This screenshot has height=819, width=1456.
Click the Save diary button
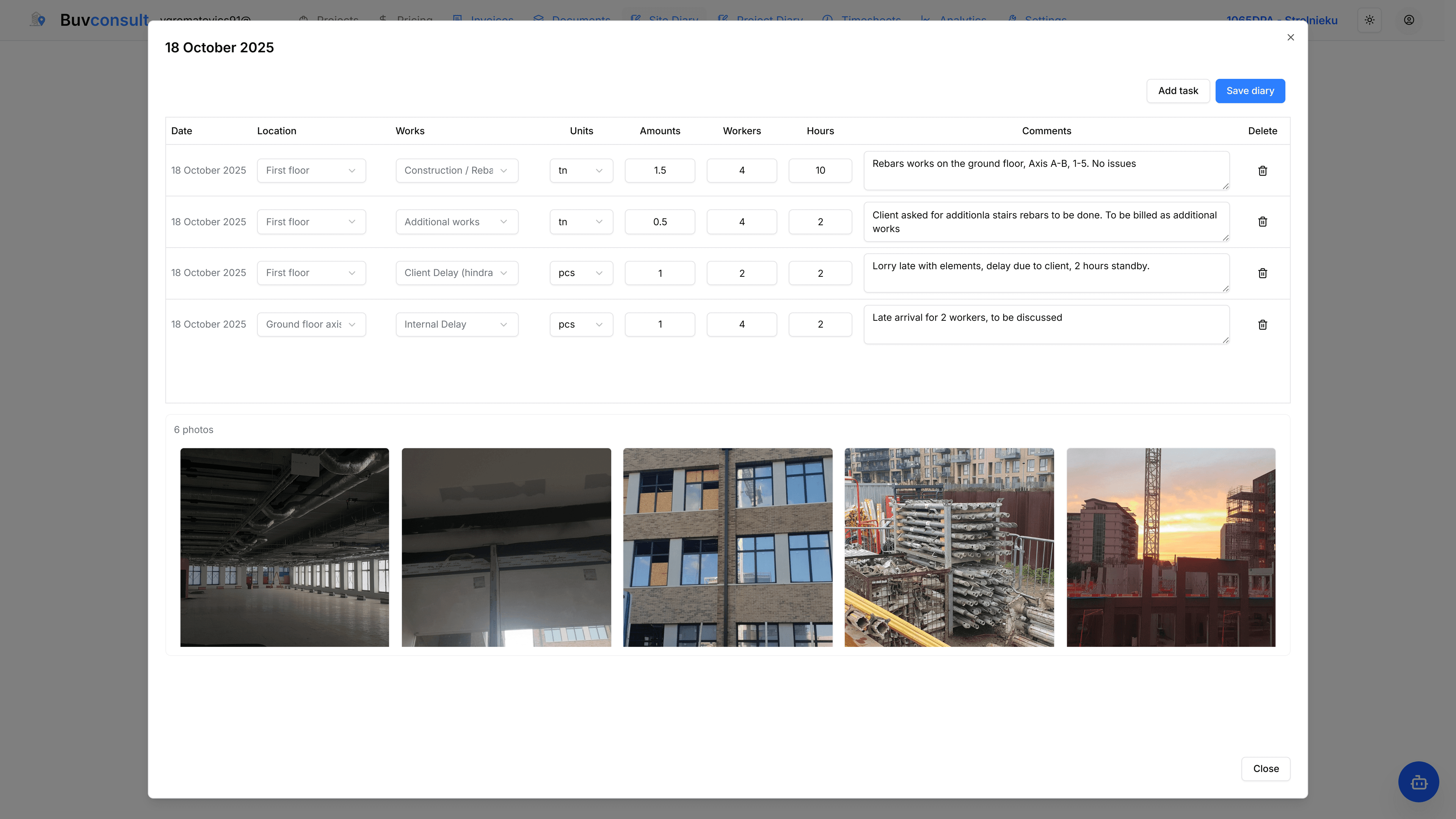1250,91
